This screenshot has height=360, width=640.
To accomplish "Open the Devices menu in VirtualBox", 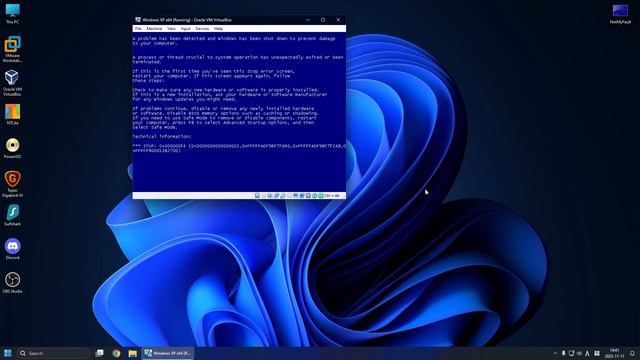I will (202, 29).
